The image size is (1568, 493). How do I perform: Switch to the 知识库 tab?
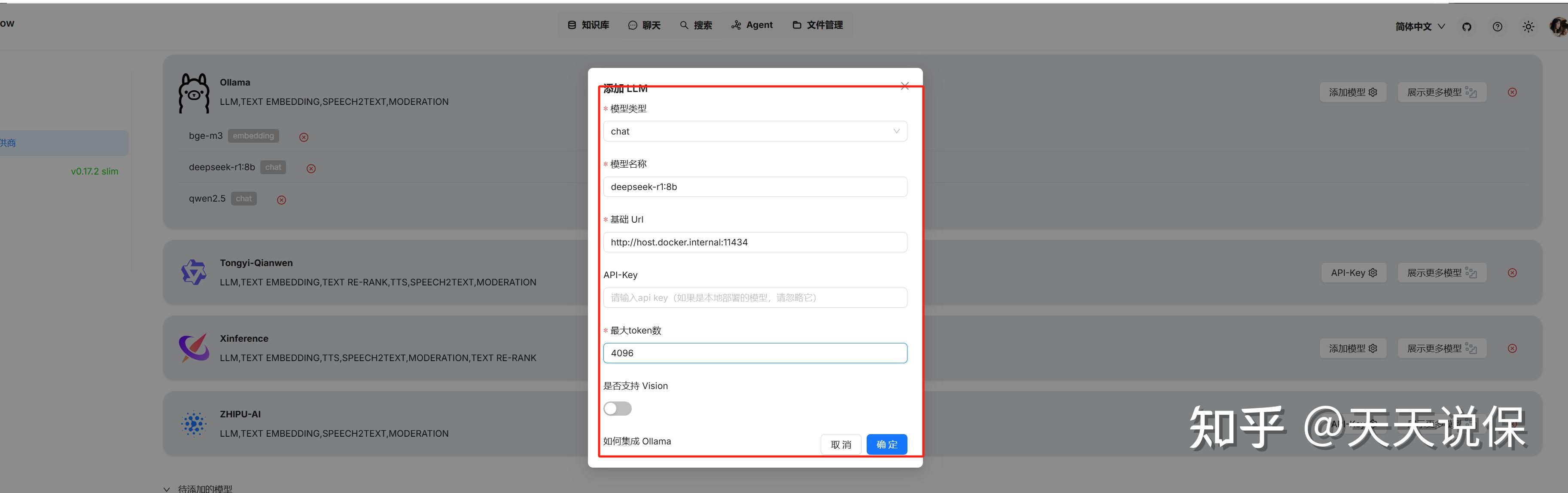pyautogui.click(x=588, y=25)
